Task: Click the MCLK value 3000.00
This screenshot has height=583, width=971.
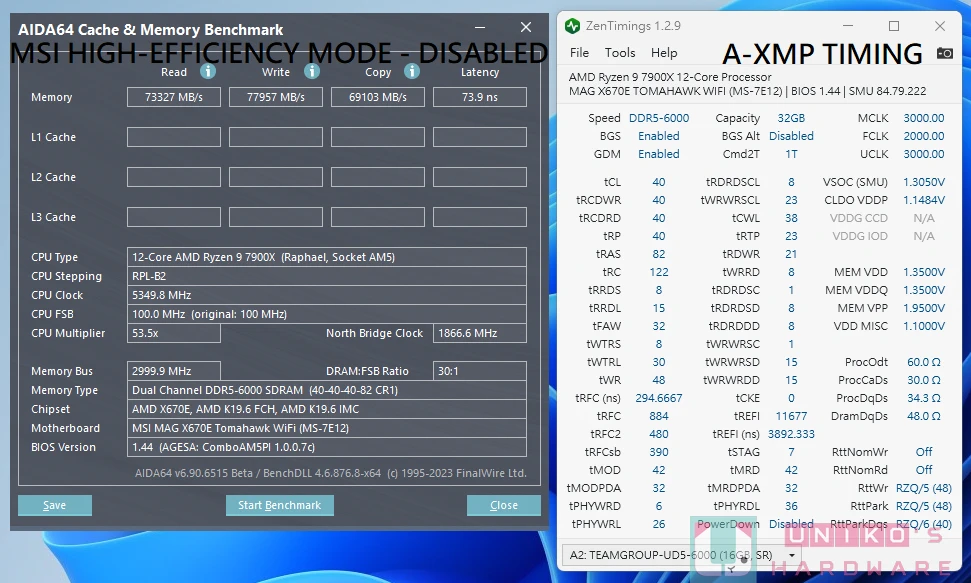Action: (924, 118)
